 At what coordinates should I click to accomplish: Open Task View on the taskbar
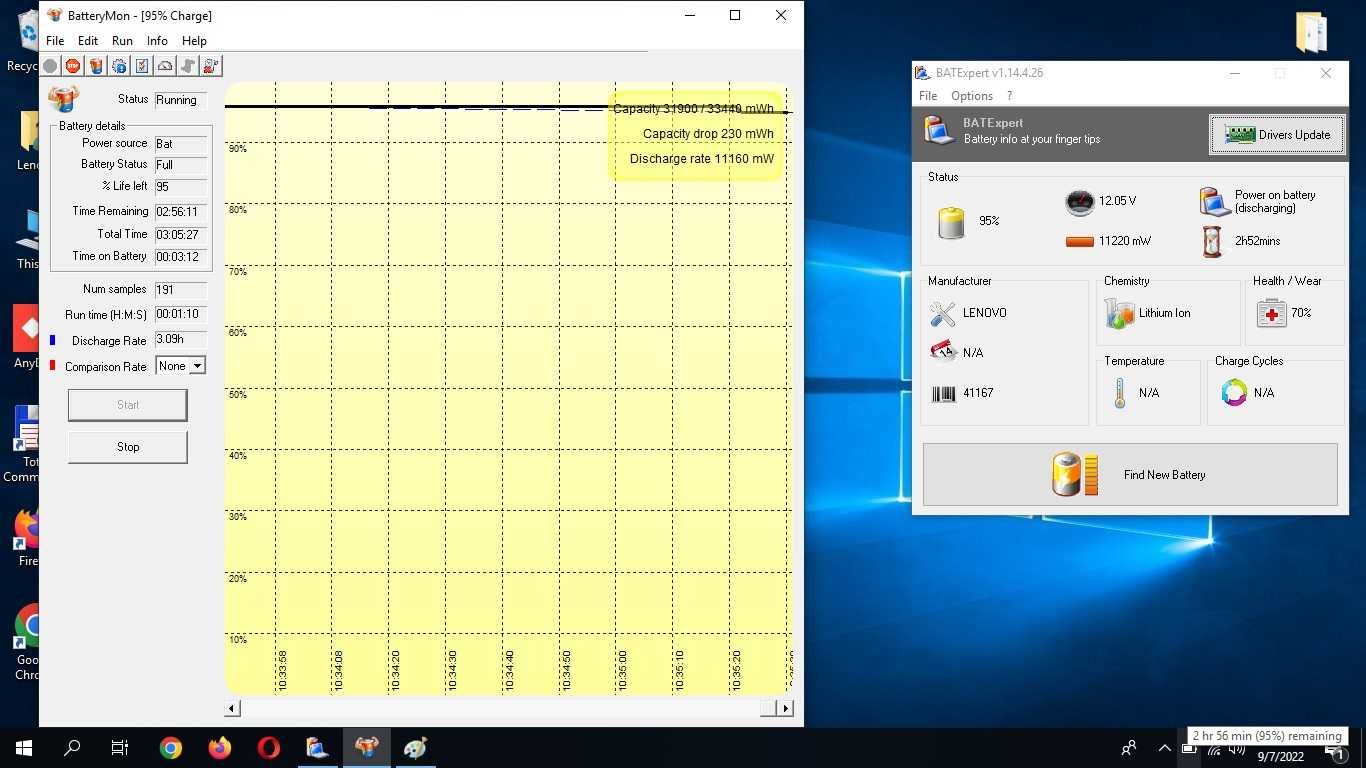pos(120,748)
